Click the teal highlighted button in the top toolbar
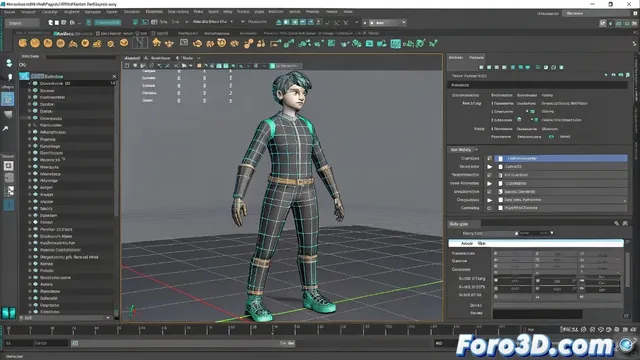The width and height of the screenshot is (640, 360). click(x=108, y=22)
